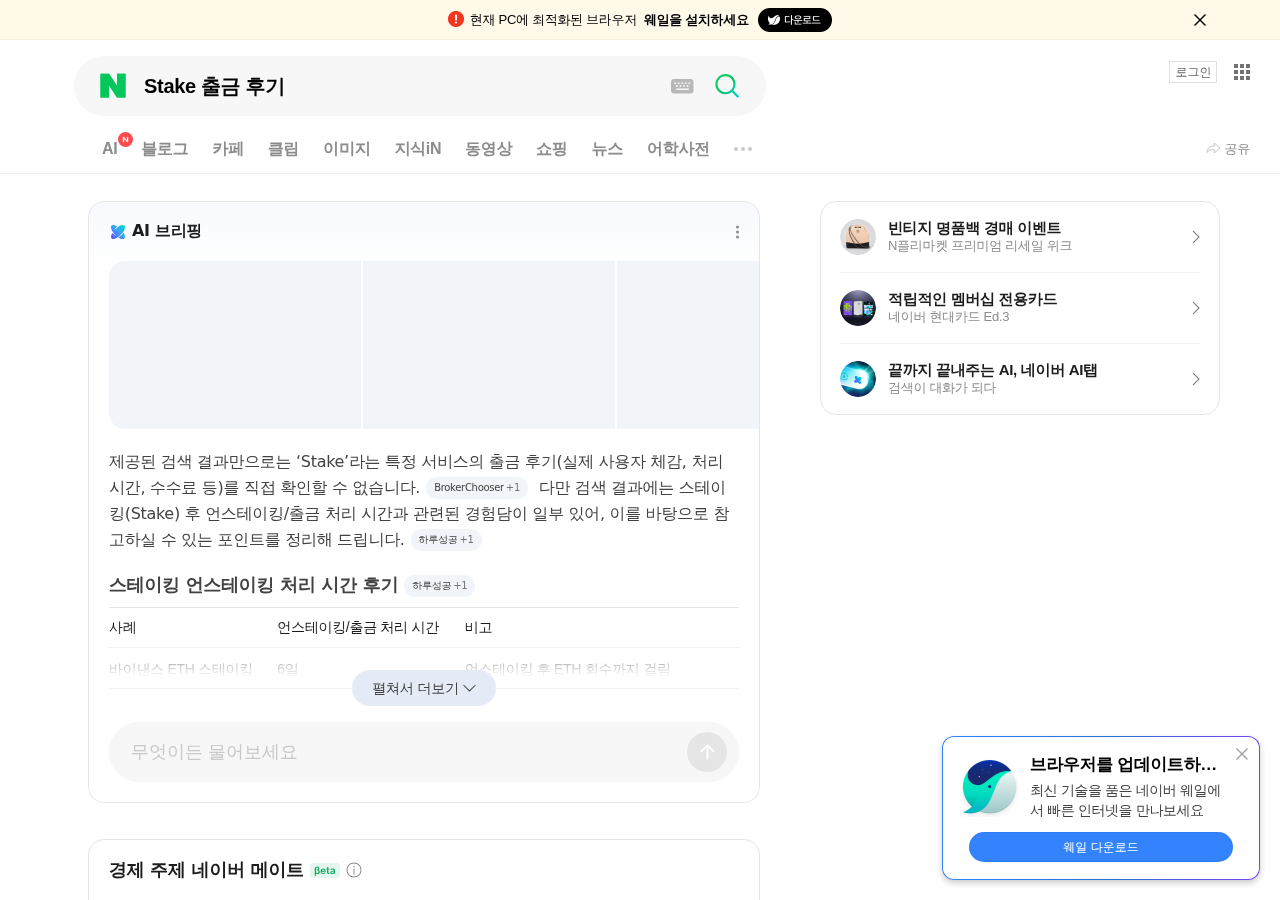Click the Beta badge by 네이버 메이트

click(x=325, y=870)
